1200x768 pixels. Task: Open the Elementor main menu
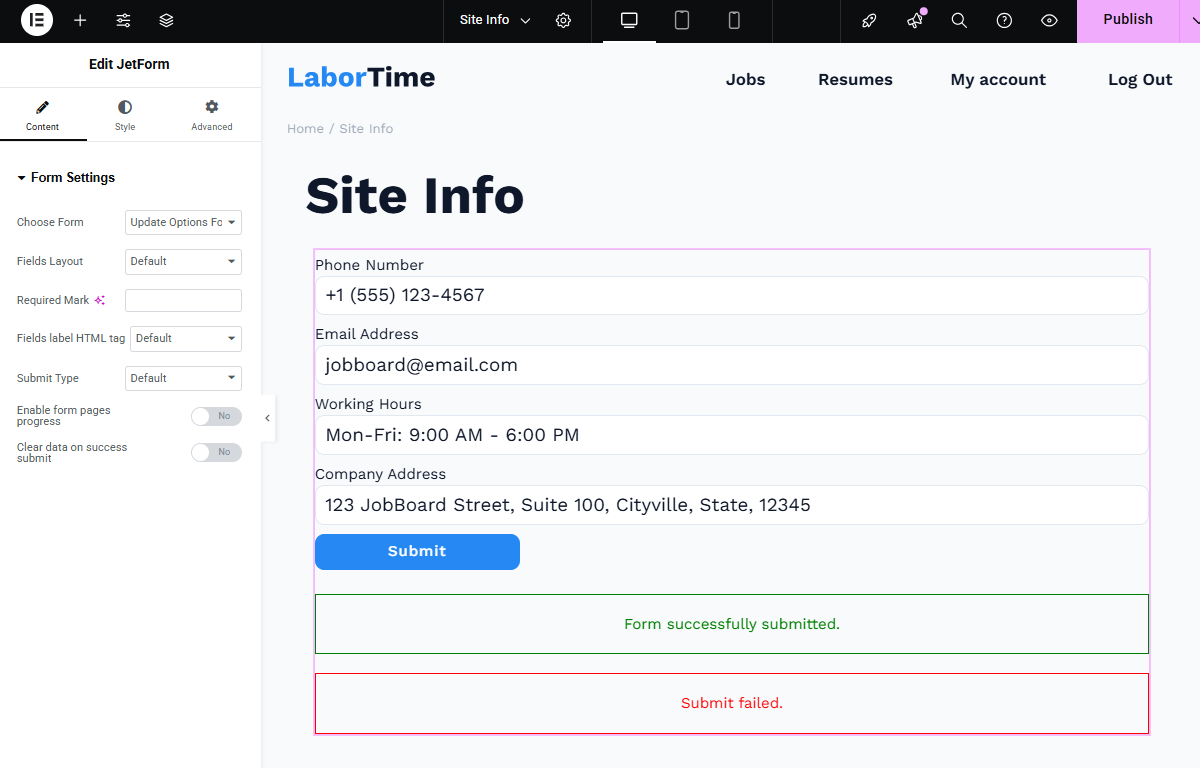[x=36, y=20]
